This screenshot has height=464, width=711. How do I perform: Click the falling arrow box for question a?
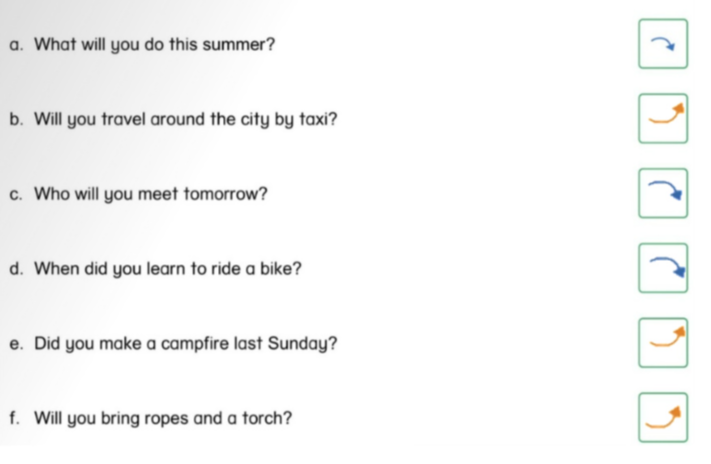[663, 44]
